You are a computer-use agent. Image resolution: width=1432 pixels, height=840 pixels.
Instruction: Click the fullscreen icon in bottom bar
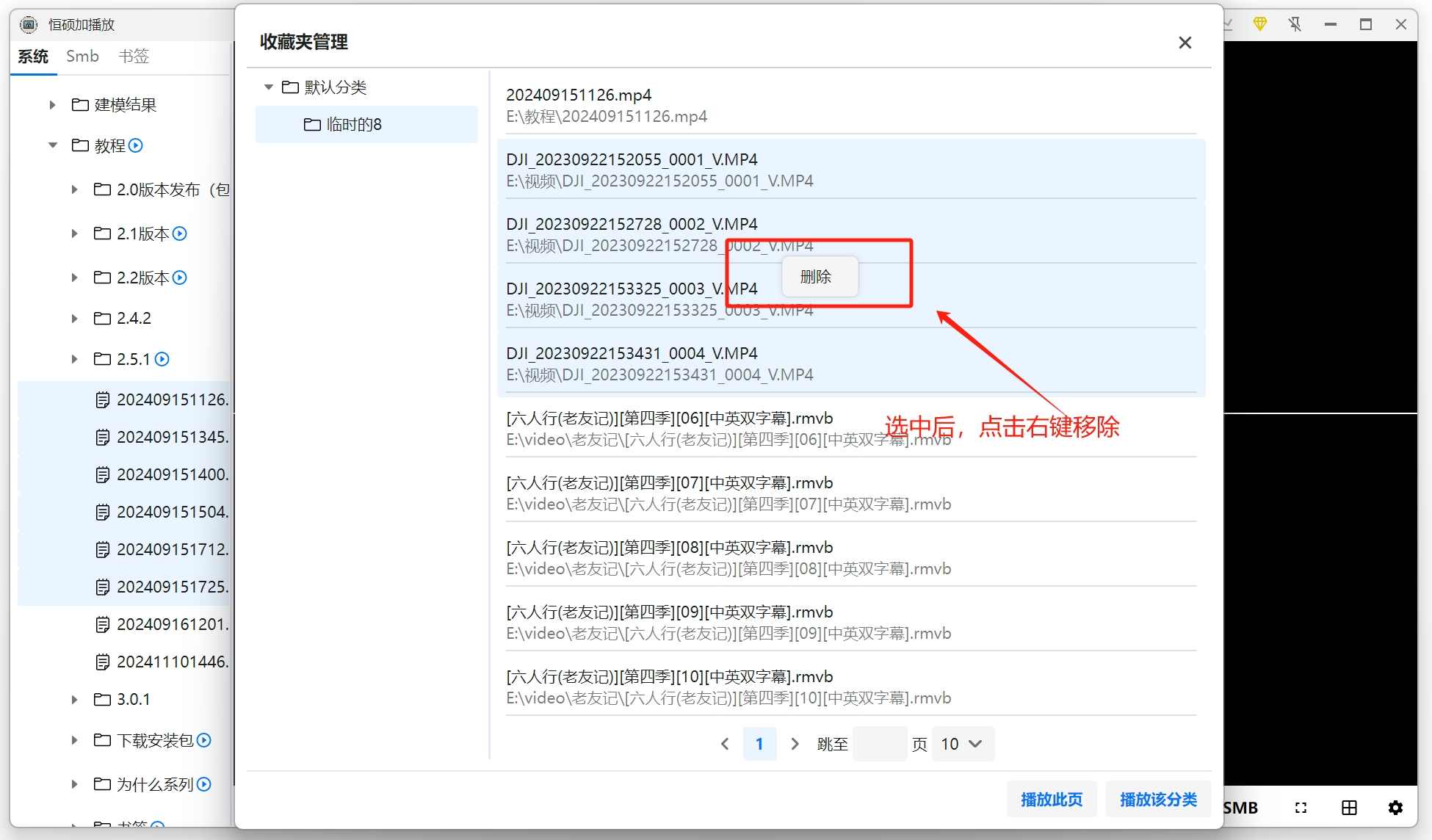click(1301, 808)
